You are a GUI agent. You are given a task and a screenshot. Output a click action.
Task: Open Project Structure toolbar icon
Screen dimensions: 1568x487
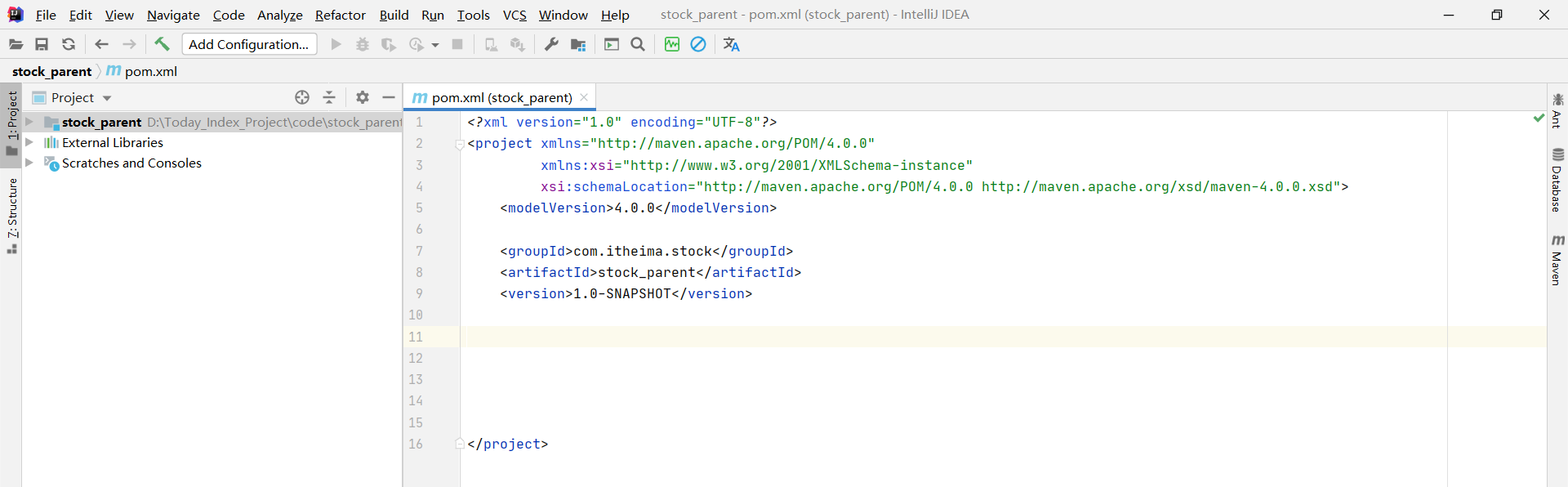coord(578,45)
